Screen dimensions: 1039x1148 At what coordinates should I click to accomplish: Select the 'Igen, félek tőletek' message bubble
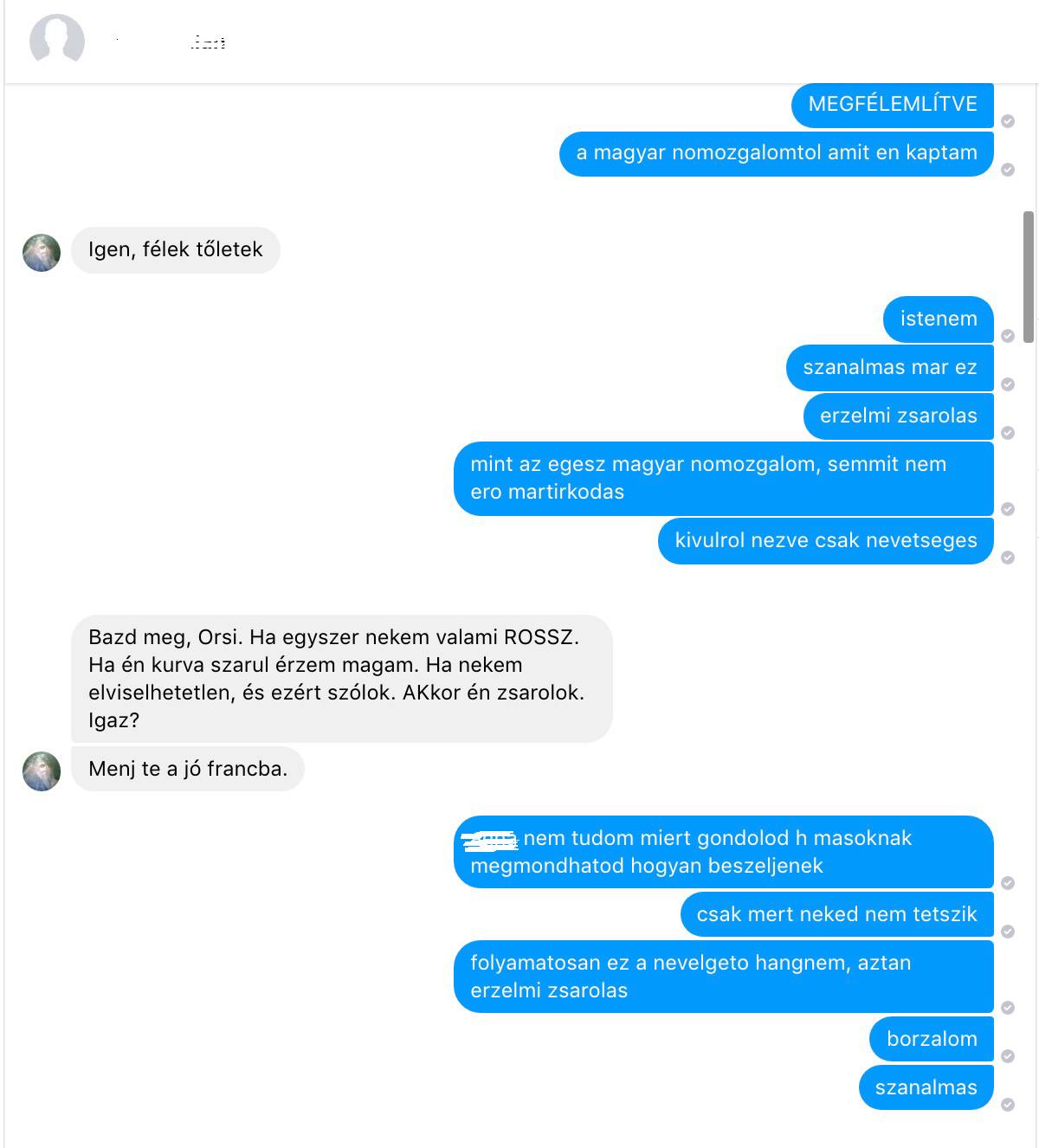click(176, 250)
